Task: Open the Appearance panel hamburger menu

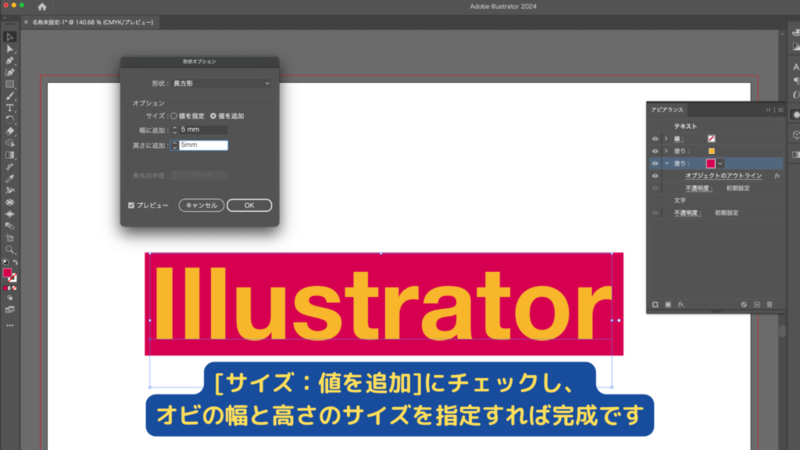Action: pyautogui.click(x=781, y=110)
